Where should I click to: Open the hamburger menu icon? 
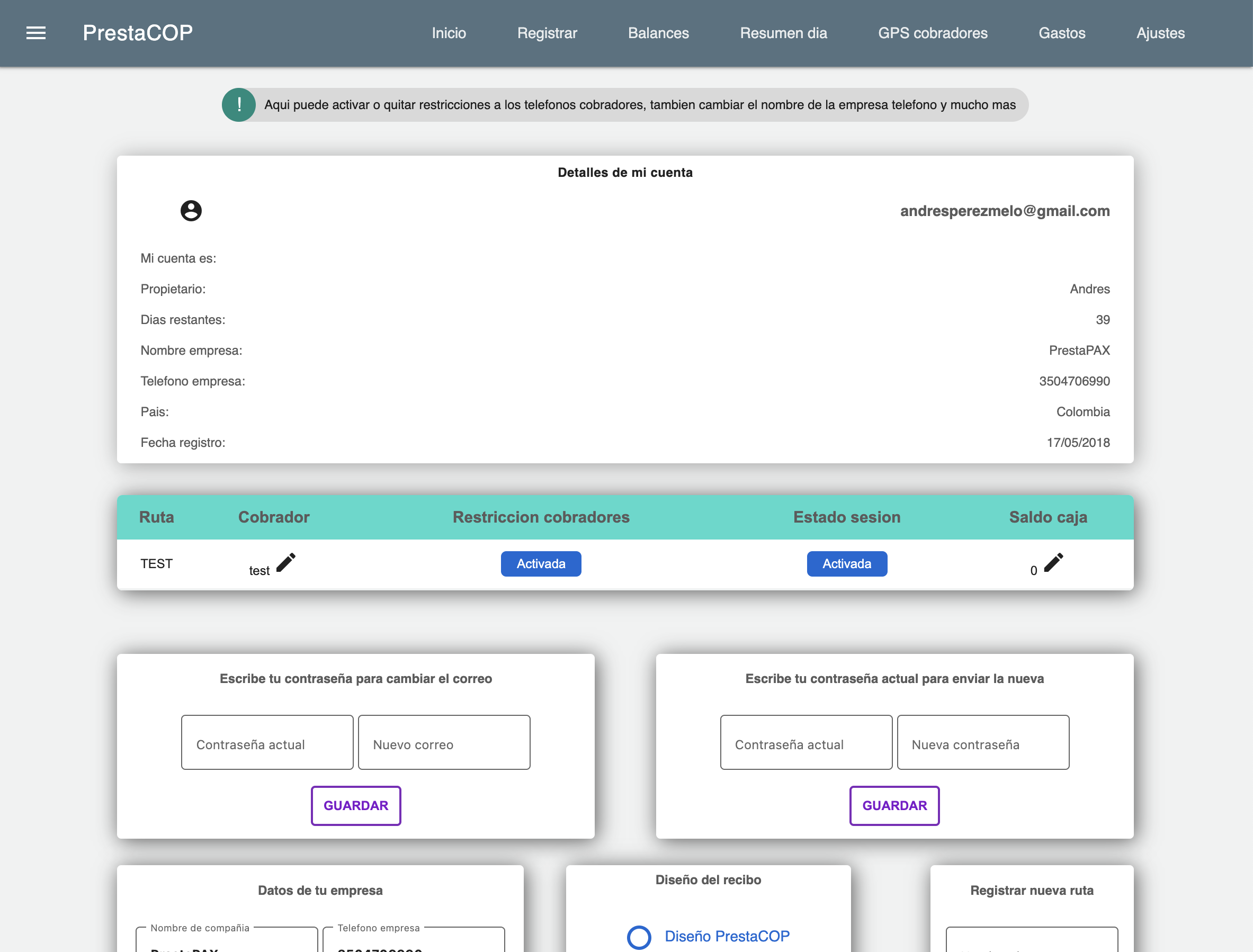[x=35, y=33]
